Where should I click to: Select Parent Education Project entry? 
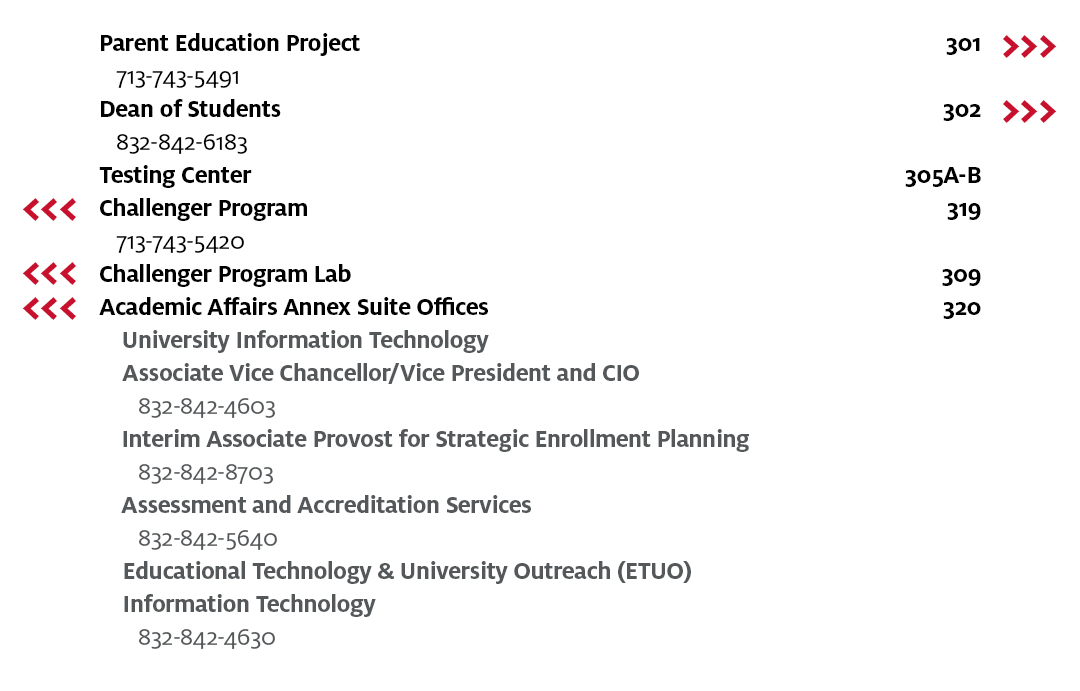pos(229,44)
